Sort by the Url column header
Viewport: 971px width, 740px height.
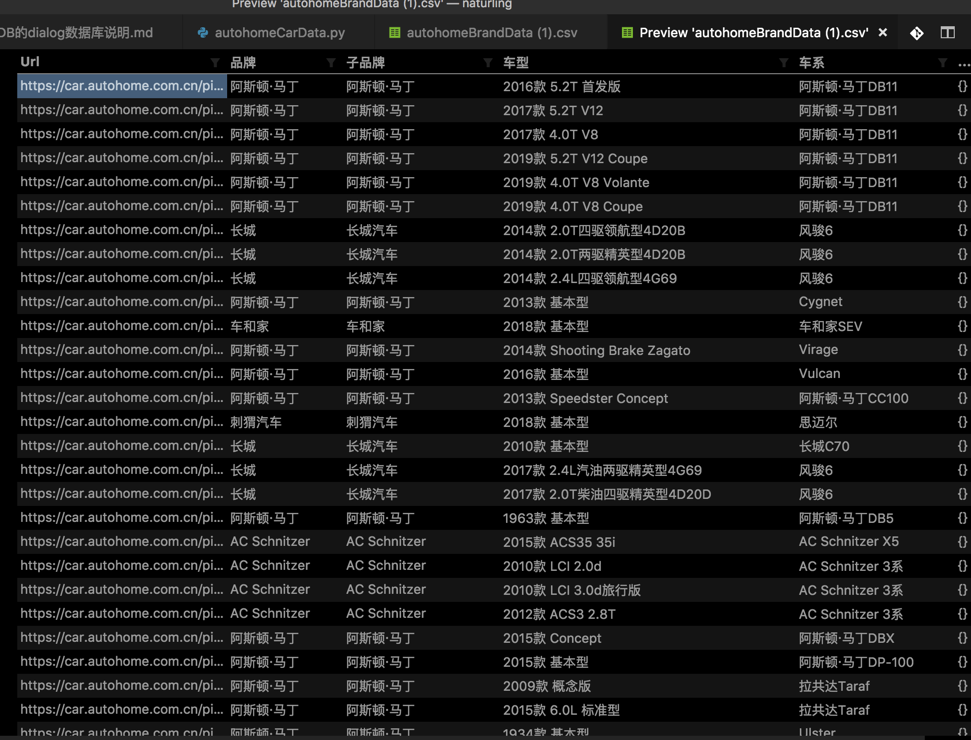click(30, 62)
